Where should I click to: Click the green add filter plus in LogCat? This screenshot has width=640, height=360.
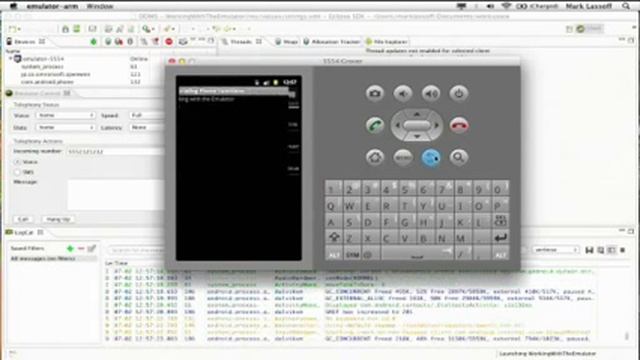pos(70,248)
